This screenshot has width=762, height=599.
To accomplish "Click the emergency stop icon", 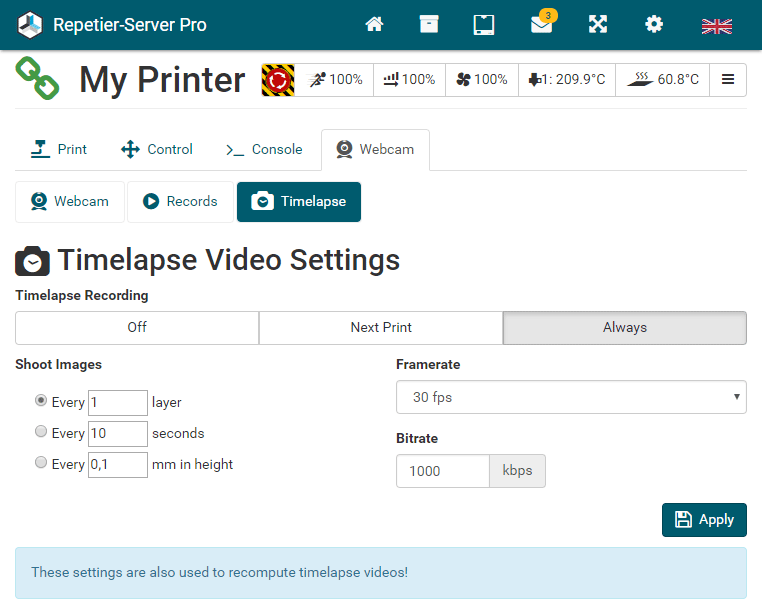I will (278, 80).
